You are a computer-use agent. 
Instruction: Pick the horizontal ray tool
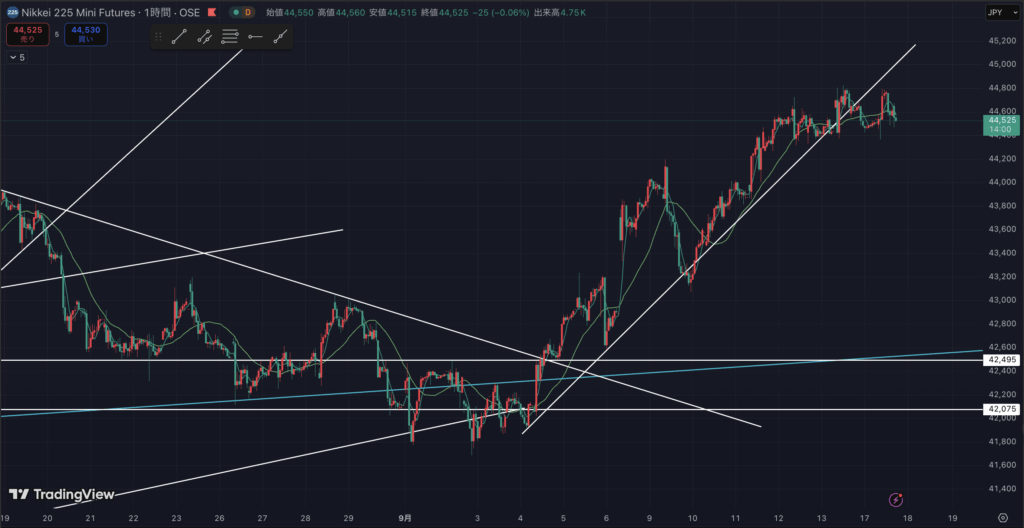point(255,37)
